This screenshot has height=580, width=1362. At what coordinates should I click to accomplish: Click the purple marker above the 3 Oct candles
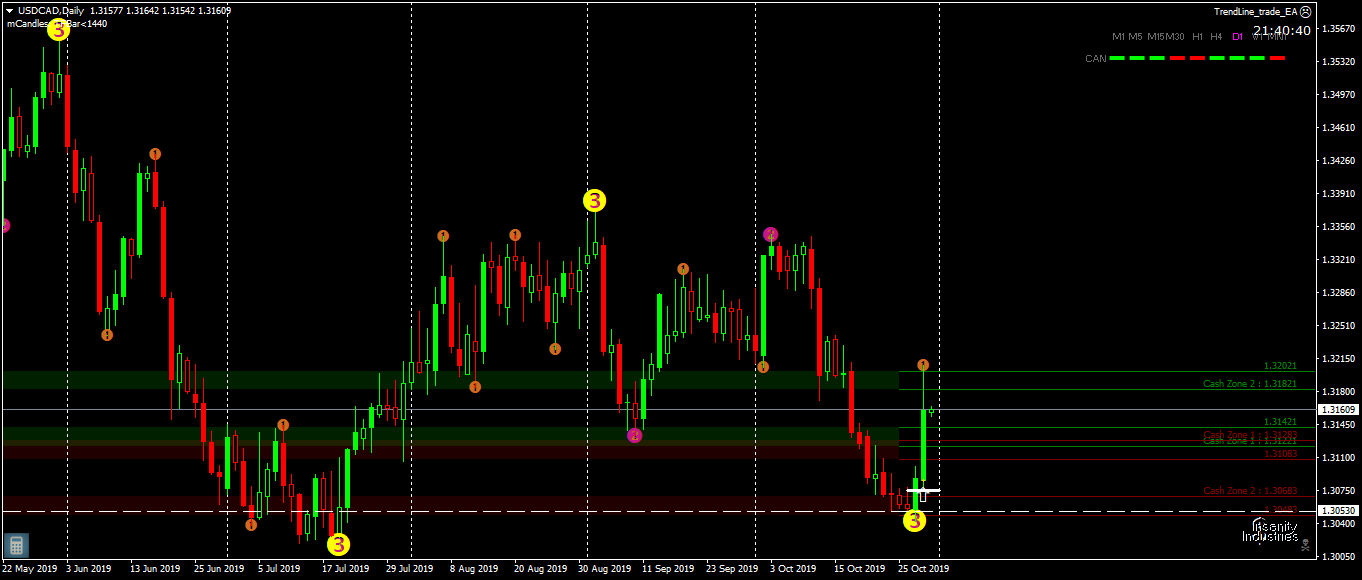point(769,233)
